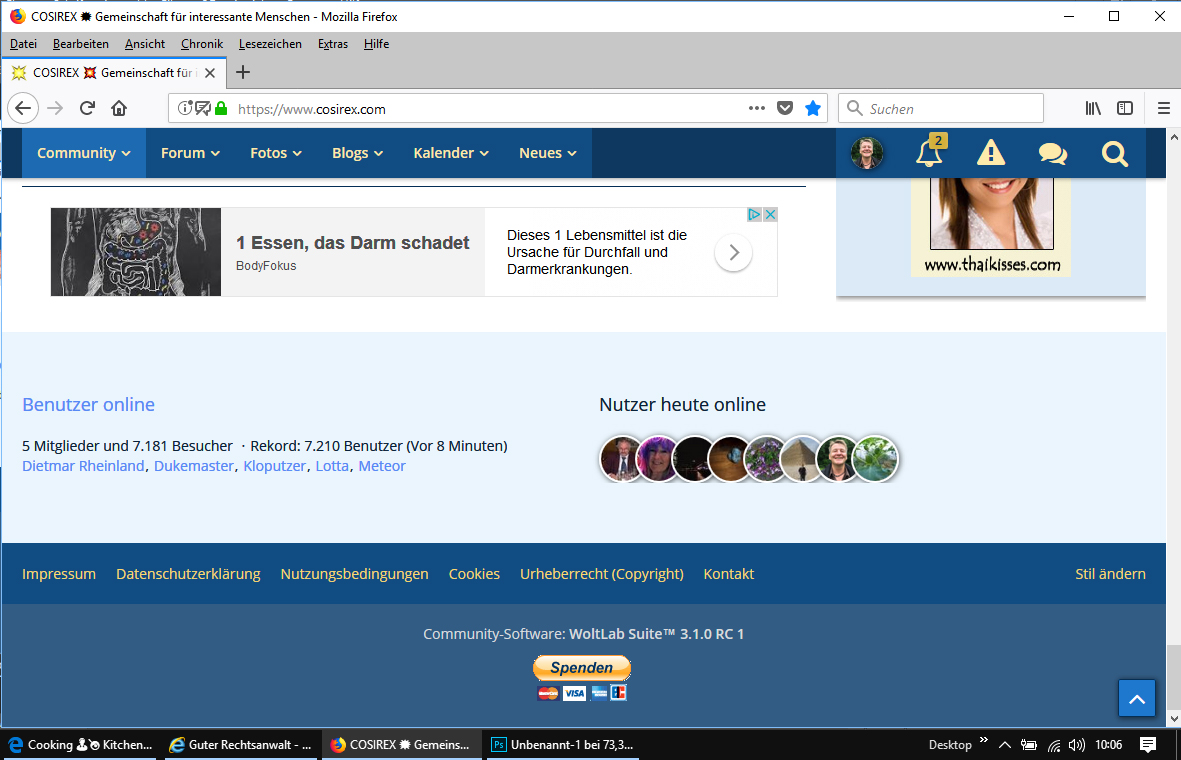This screenshot has width=1181, height=760.
Task: Expand the Kalender dropdown menu
Action: coord(450,153)
